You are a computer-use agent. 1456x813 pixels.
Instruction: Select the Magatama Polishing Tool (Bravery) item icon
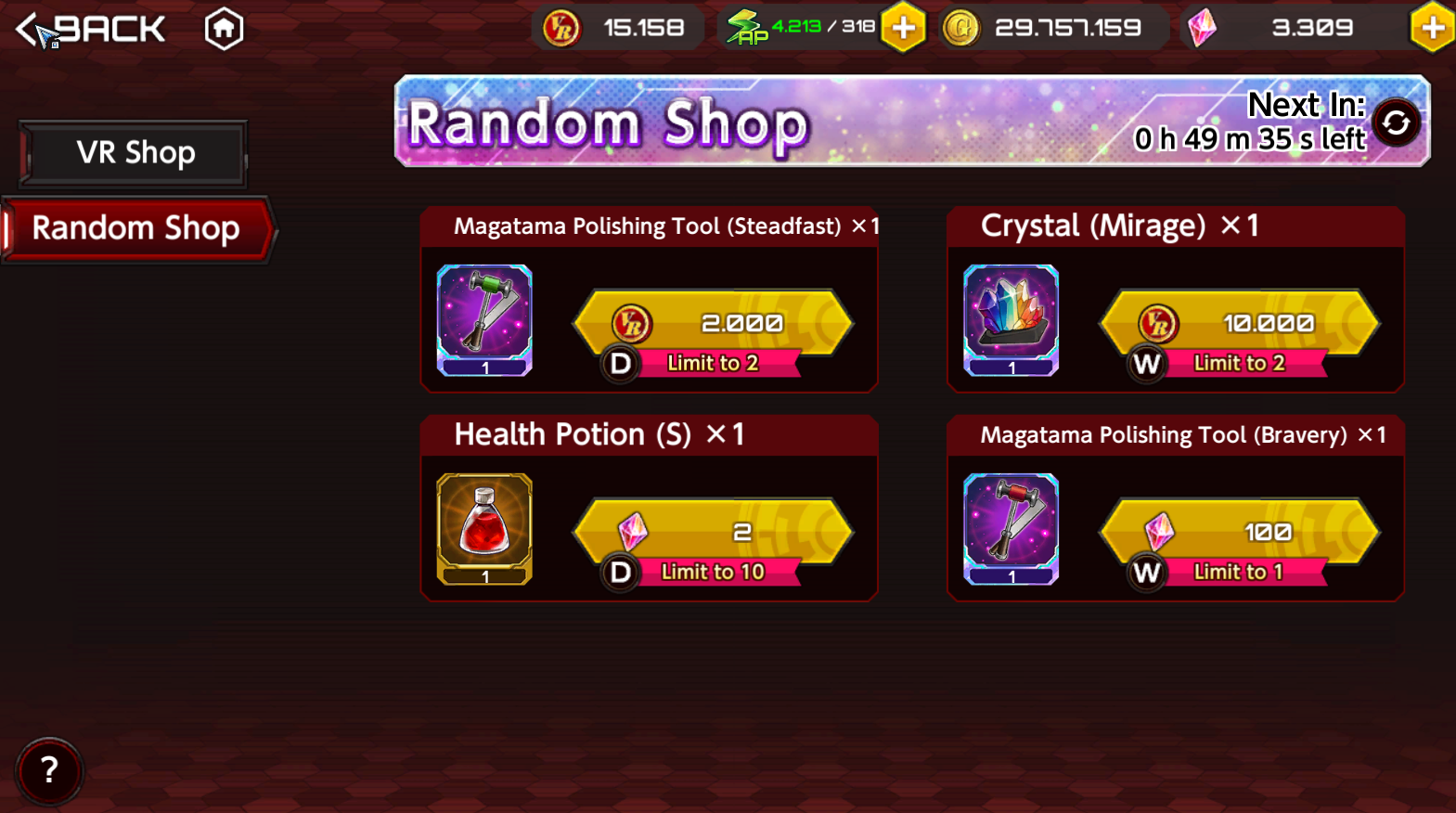tap(1011, 529)
